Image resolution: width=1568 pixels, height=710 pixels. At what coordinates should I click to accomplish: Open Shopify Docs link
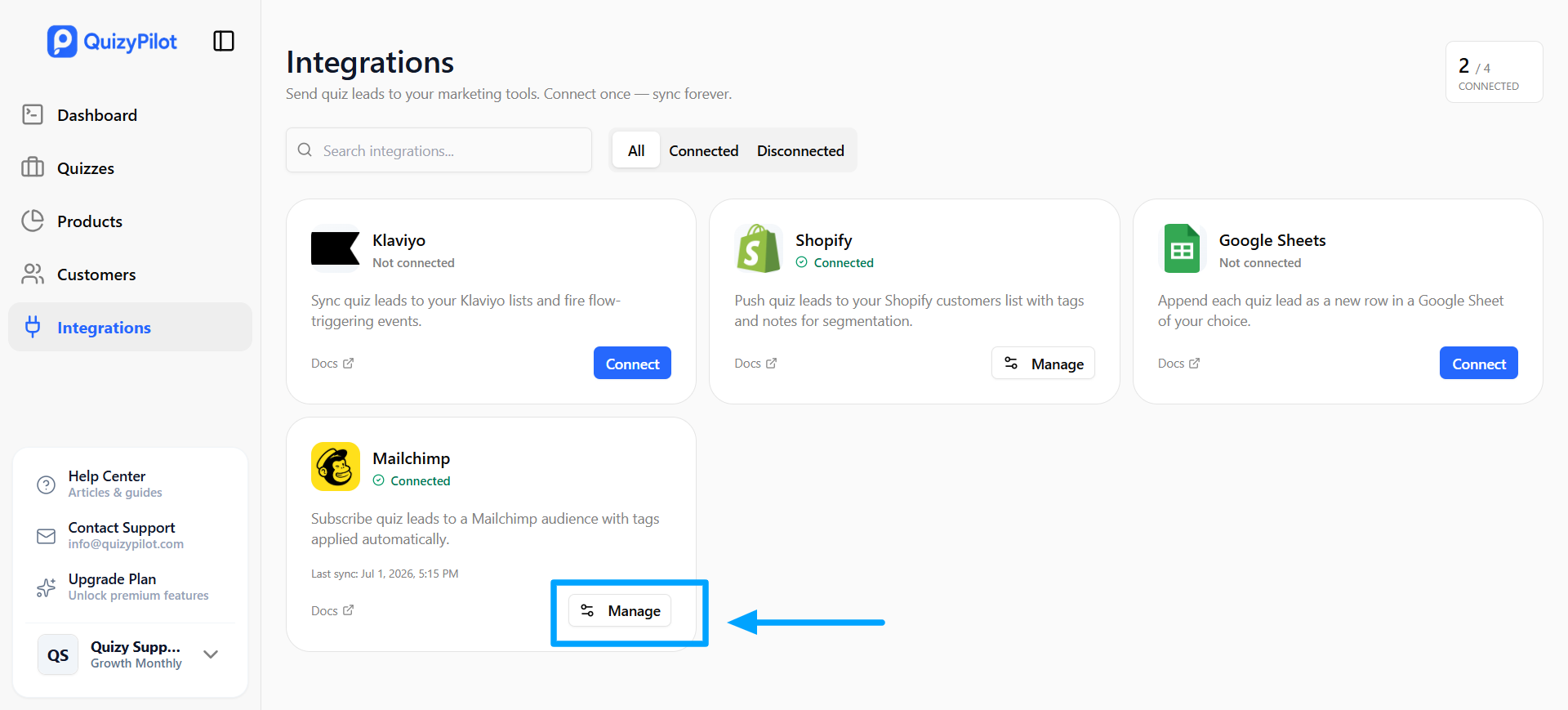(755, 363)
